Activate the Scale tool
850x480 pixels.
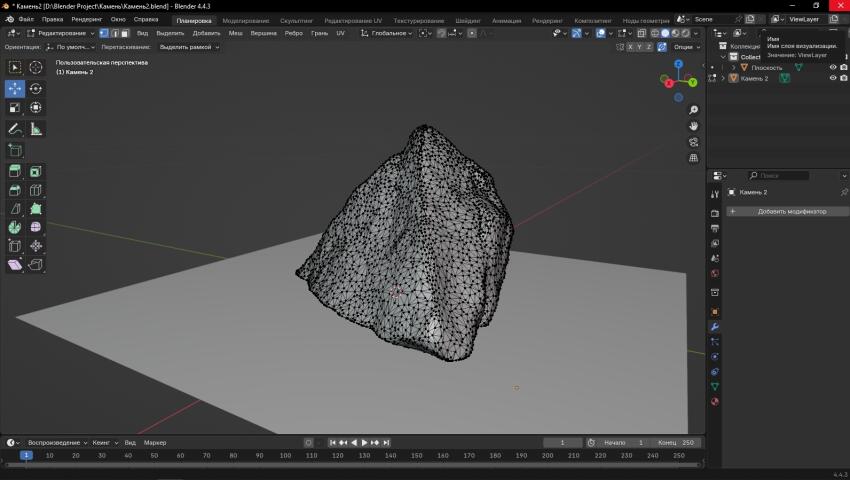[15, 107]
